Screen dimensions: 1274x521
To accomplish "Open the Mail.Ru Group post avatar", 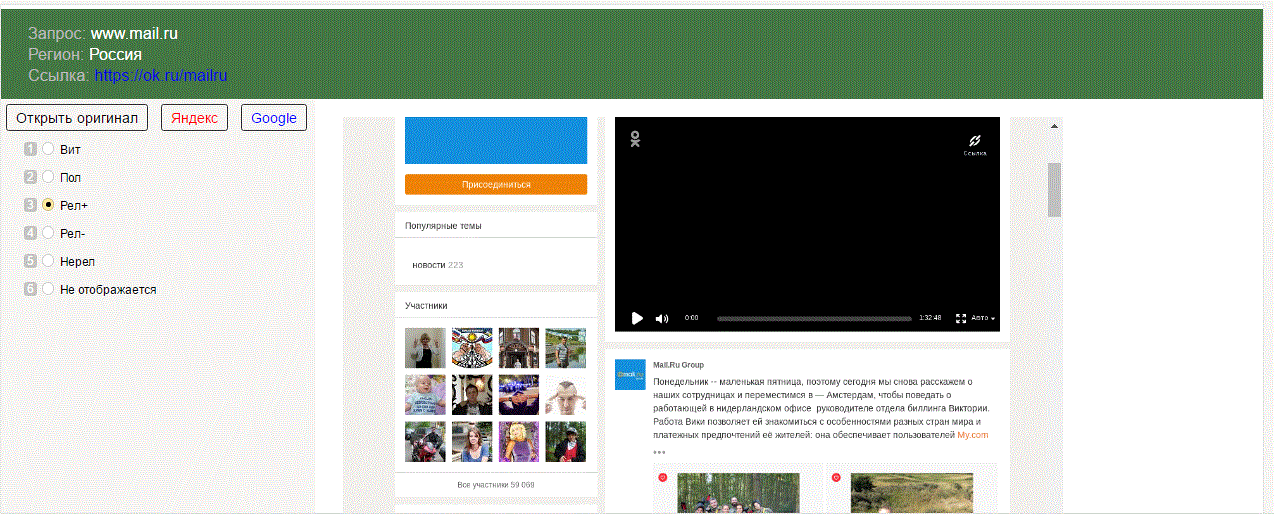I will 630,374.
